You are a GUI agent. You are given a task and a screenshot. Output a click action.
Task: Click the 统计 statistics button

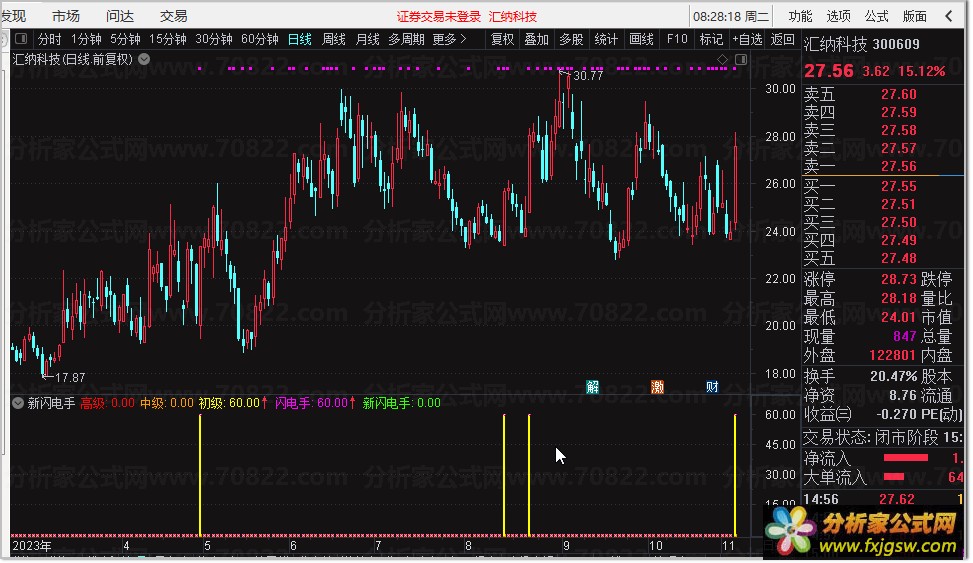pos(606,40)
